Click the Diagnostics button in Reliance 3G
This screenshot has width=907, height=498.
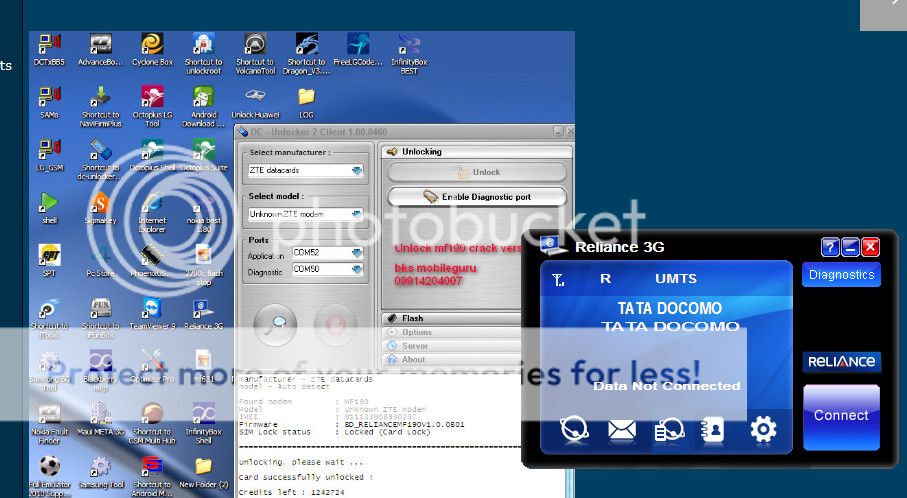click(841, 275)
